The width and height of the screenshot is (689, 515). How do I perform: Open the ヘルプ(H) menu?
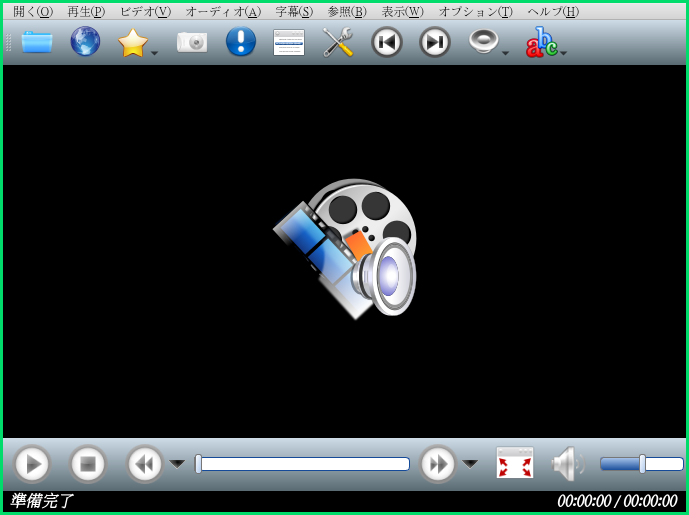tap(553, 12)
